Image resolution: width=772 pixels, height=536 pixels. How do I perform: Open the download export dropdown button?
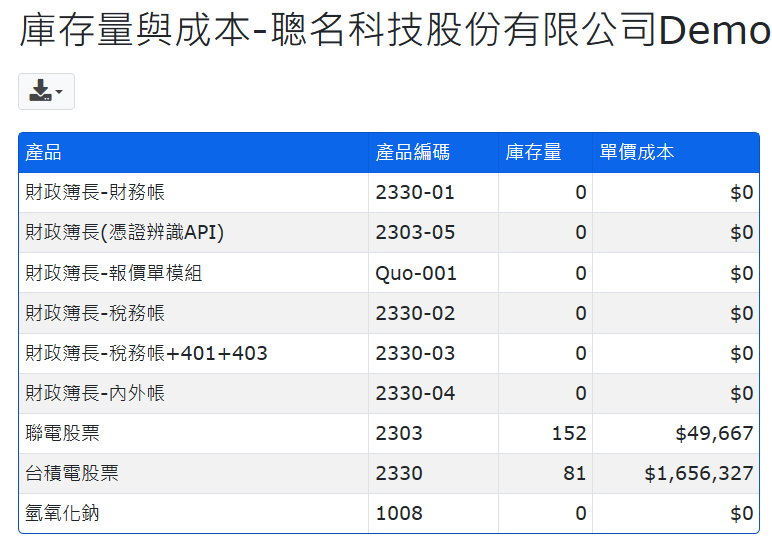(46, 92)
